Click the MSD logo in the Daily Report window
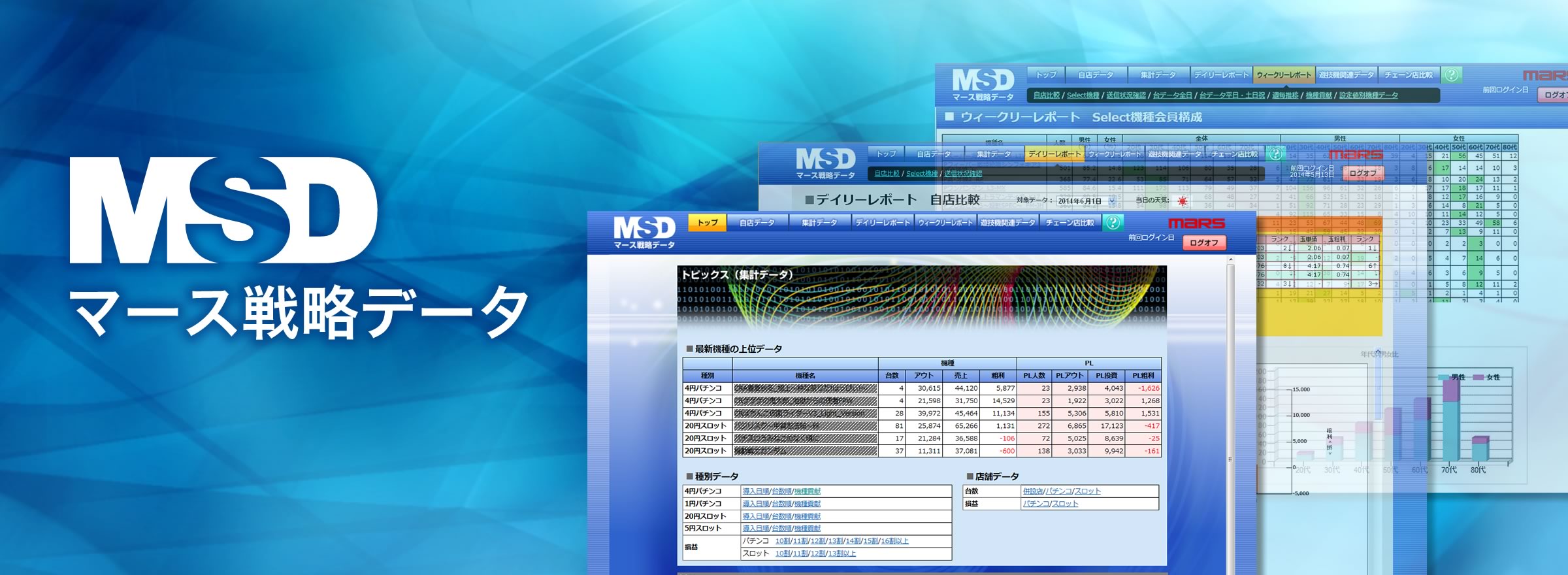 click(x=826, y=163)
